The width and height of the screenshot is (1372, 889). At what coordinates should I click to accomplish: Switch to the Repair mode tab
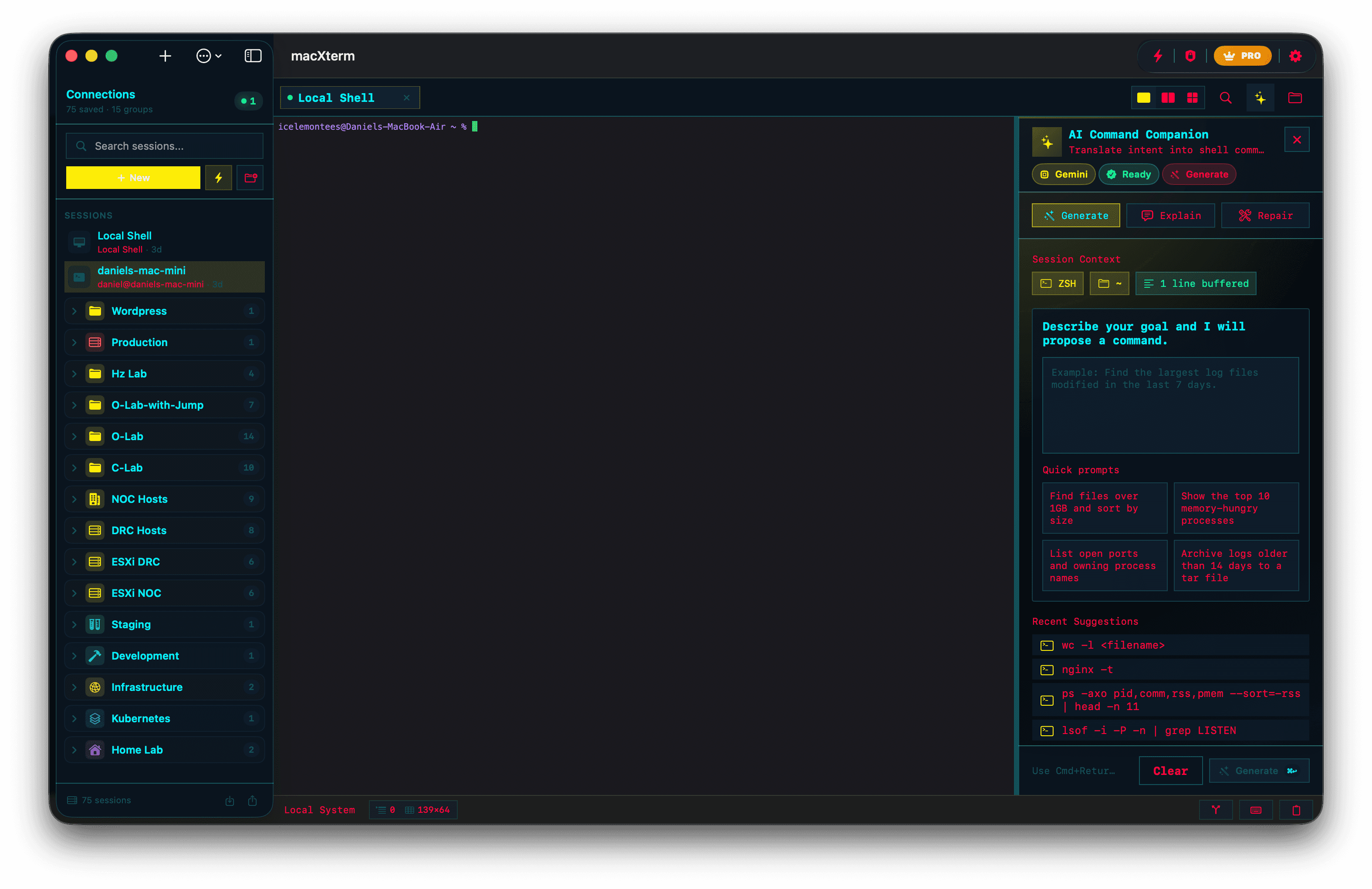pyautogui.click(x=1265, y=216)
